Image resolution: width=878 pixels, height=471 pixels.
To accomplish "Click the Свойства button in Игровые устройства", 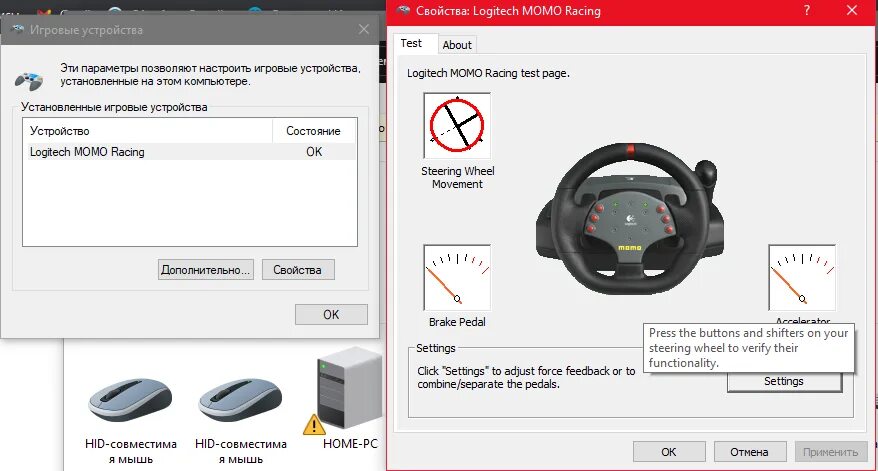I will coord(298,269).
